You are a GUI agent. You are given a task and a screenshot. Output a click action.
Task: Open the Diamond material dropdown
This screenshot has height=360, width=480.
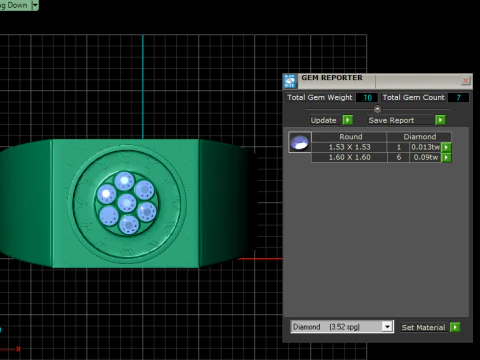click(x=387, y=327)
